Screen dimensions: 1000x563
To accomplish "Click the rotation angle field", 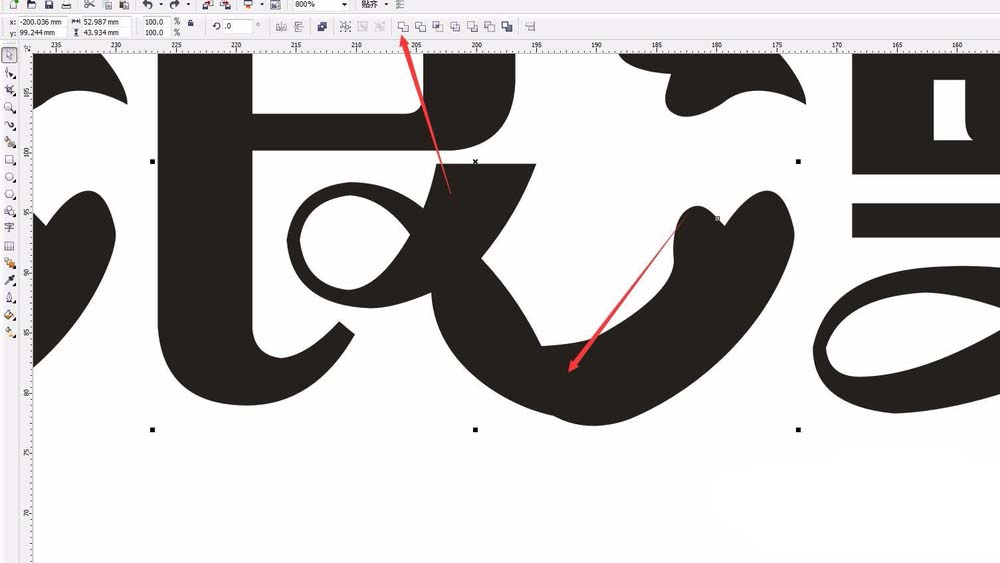I will pyautogui.click(x=237, y=26).
